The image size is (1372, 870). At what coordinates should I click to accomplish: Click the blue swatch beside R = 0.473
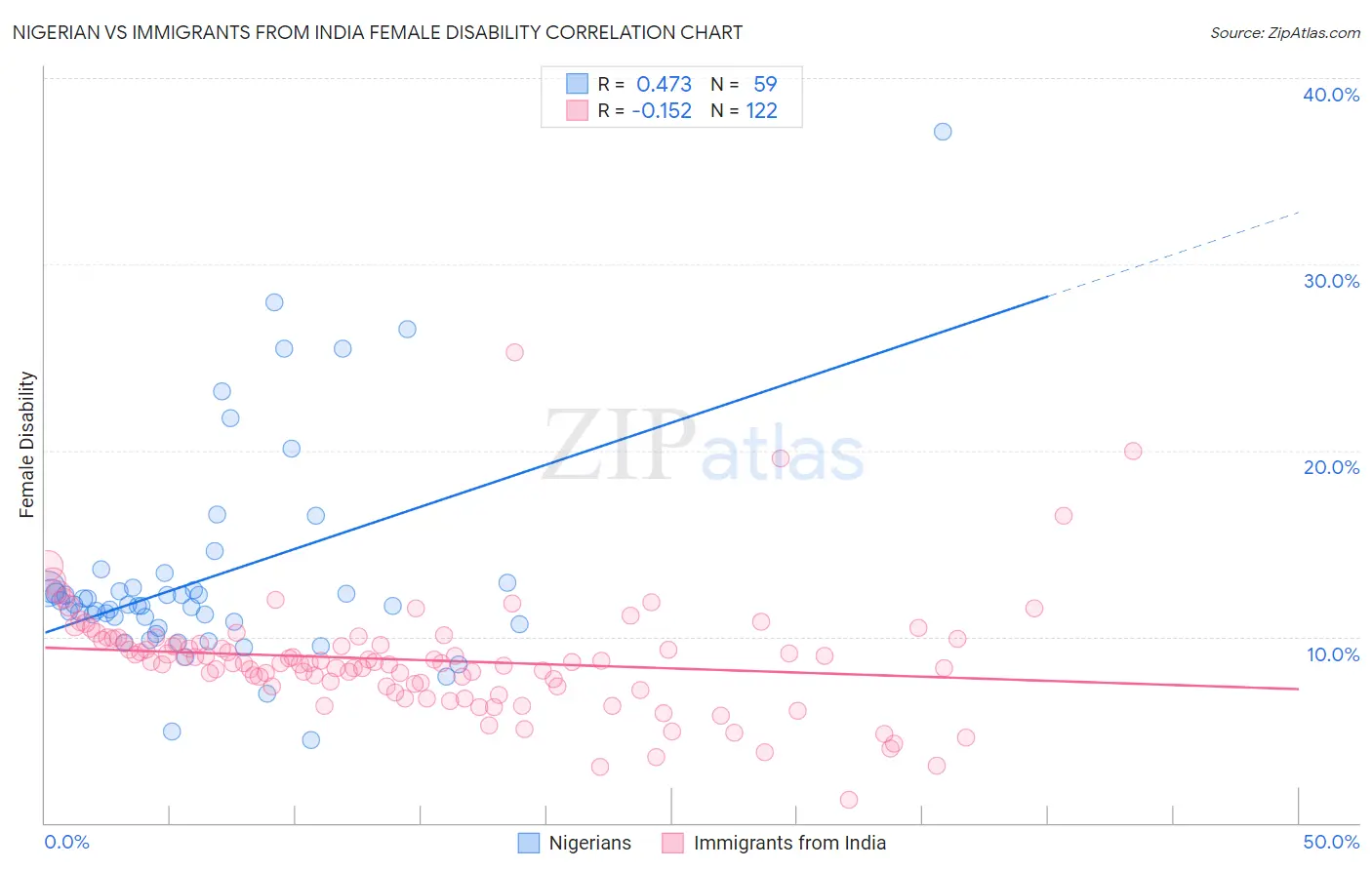[x=577, y=84]
